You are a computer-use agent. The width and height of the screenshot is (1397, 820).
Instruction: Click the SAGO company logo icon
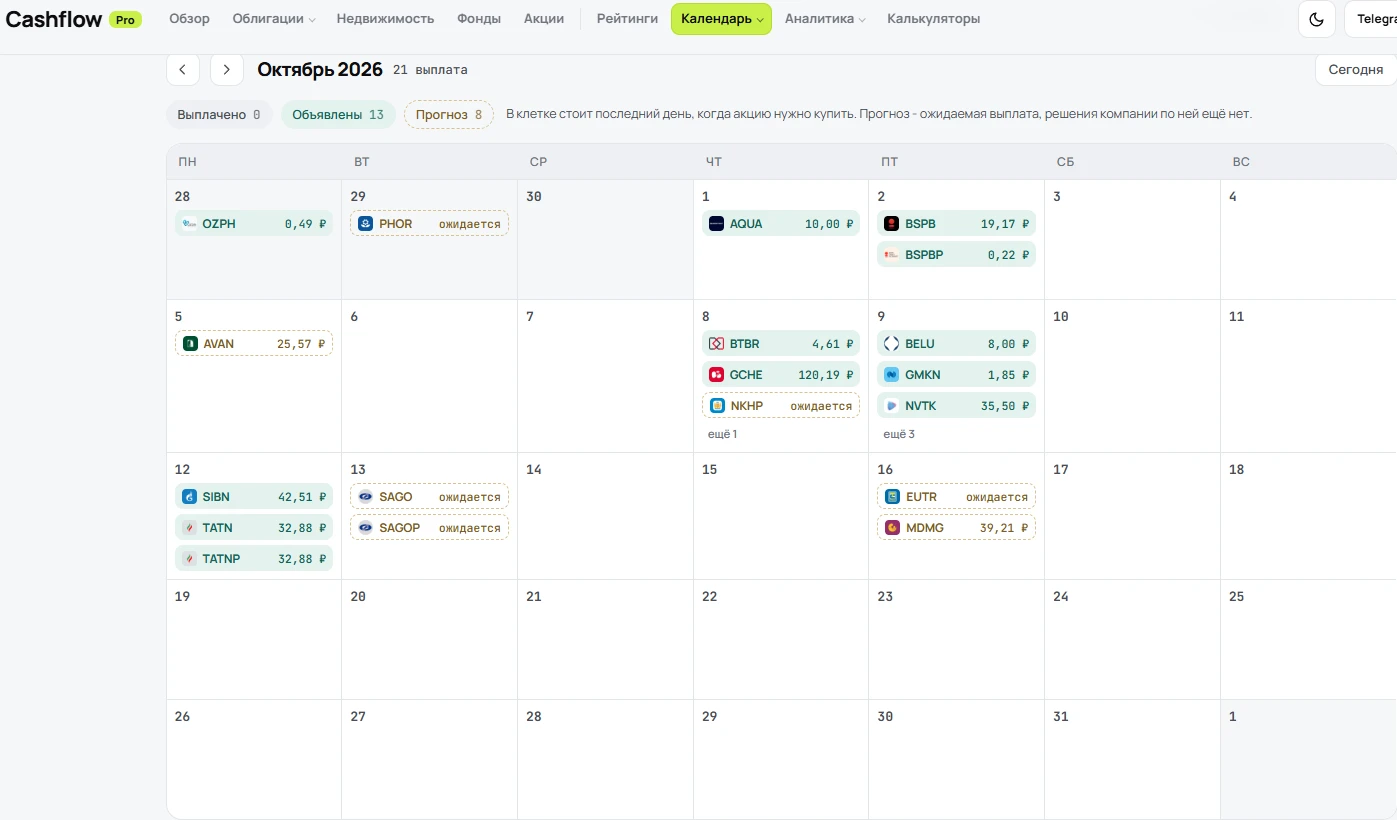[x=366, y=497]
